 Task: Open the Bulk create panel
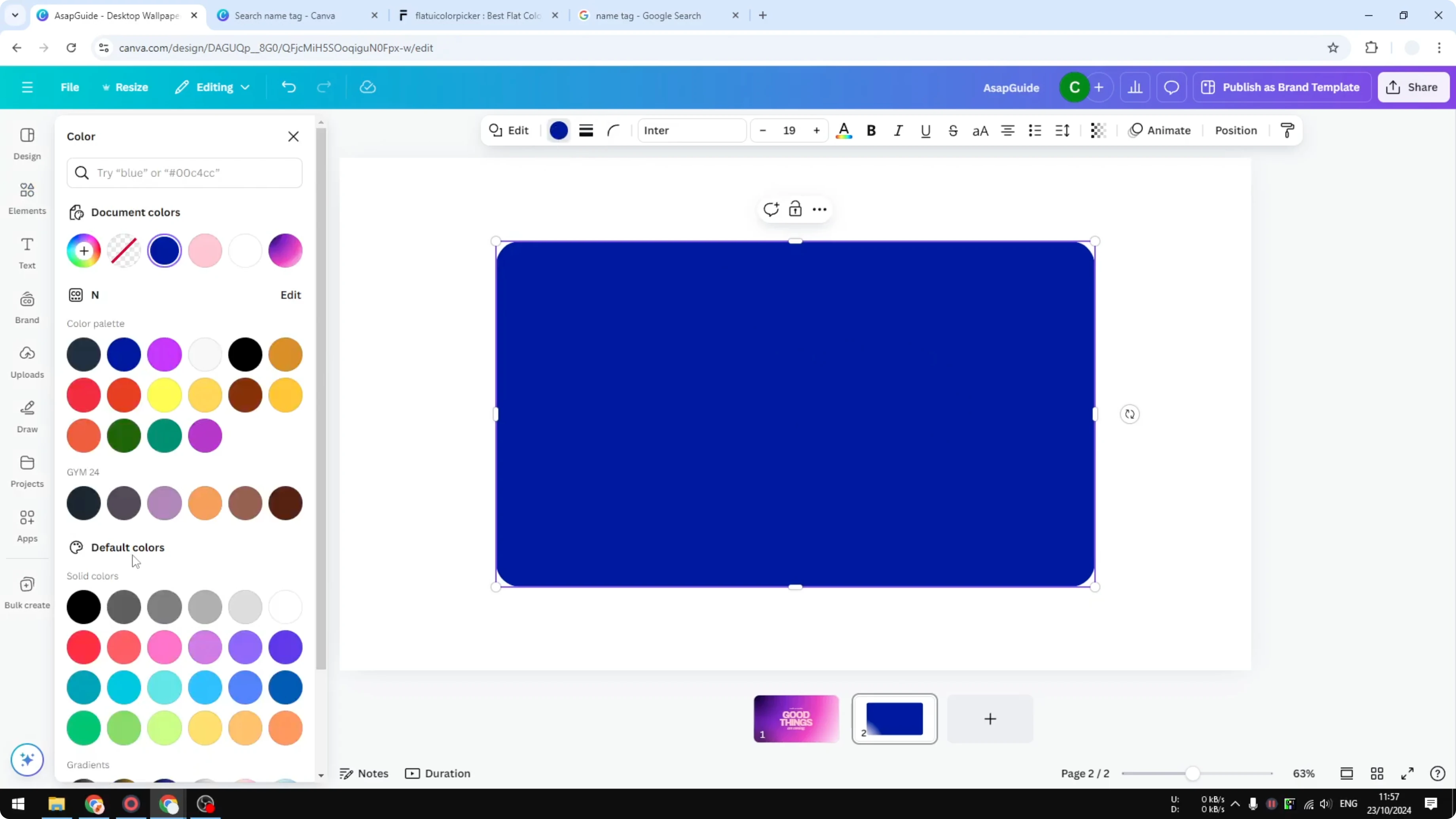[27, 592]
